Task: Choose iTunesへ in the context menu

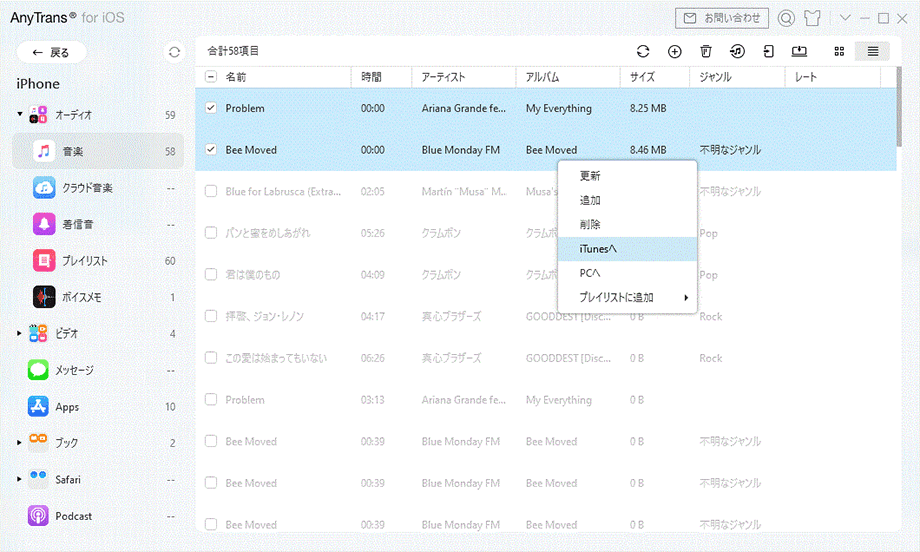Action: pyautogui.click(x=627, y=249)
